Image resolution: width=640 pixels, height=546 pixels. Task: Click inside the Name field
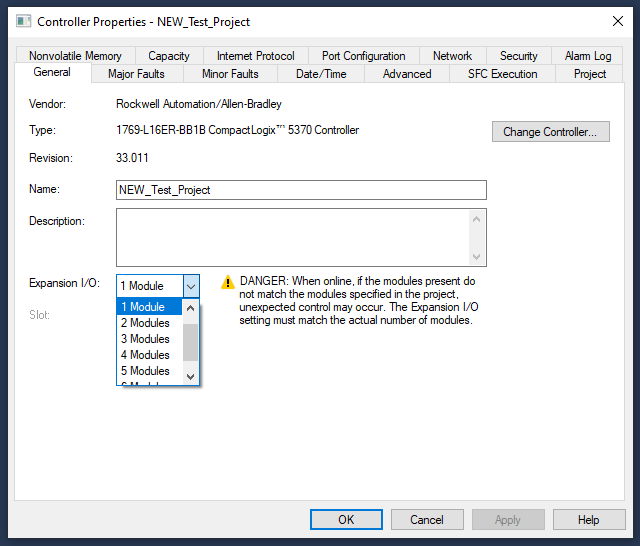tap(301, 190)
